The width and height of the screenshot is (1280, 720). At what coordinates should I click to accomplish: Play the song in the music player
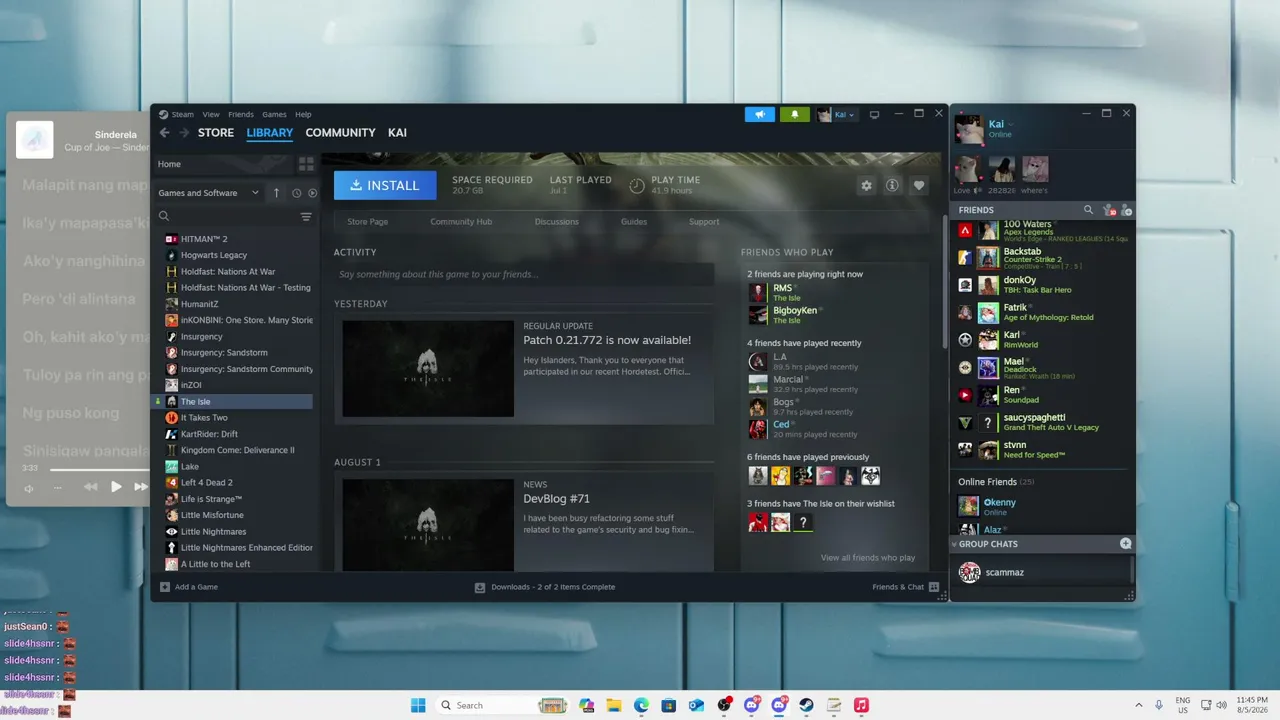click(116, 487)
